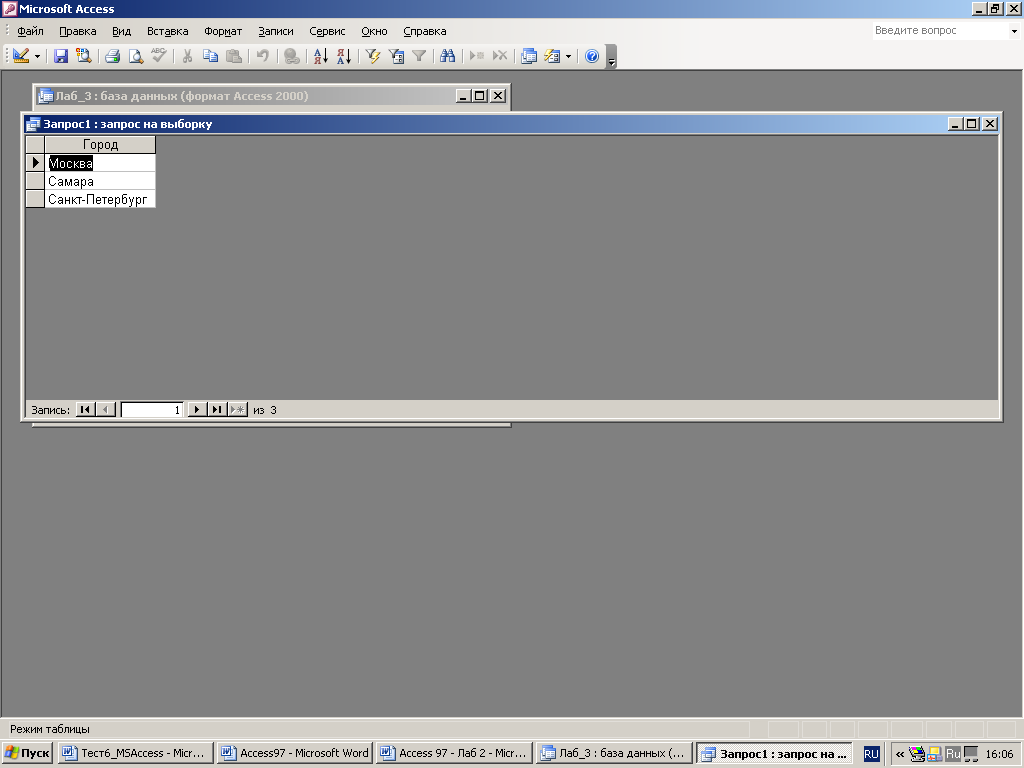This screenshot has height=768, width=1024.
Task: Switch to Лаб_3 база данных taskbar button
Action: click(x=613, y=753)
